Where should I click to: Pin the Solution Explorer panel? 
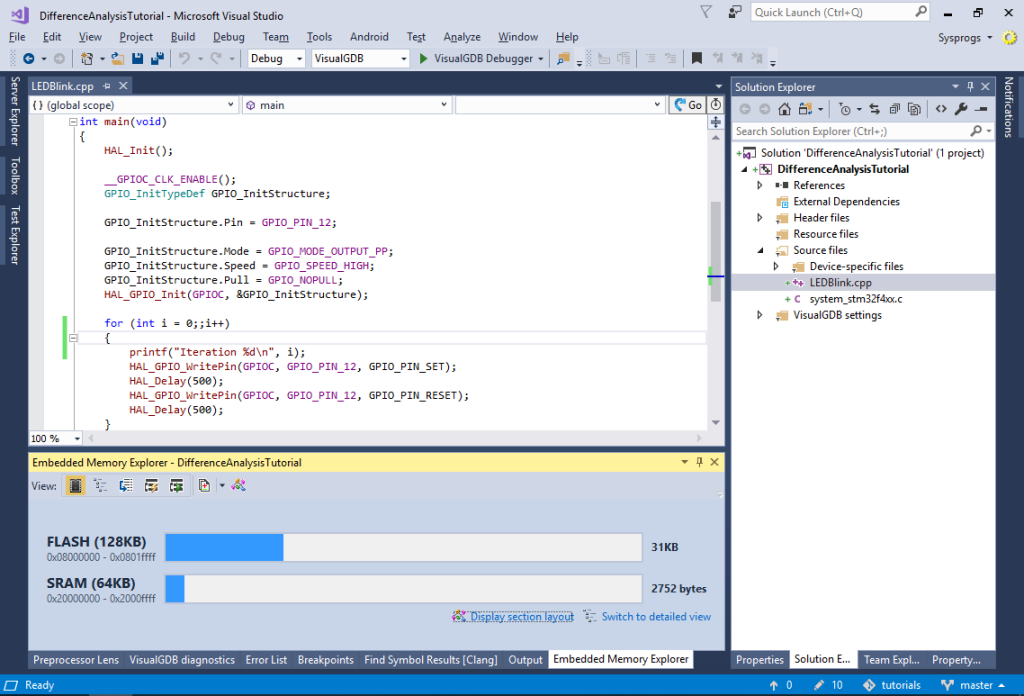pyautogui.click(x=970, y=86)
